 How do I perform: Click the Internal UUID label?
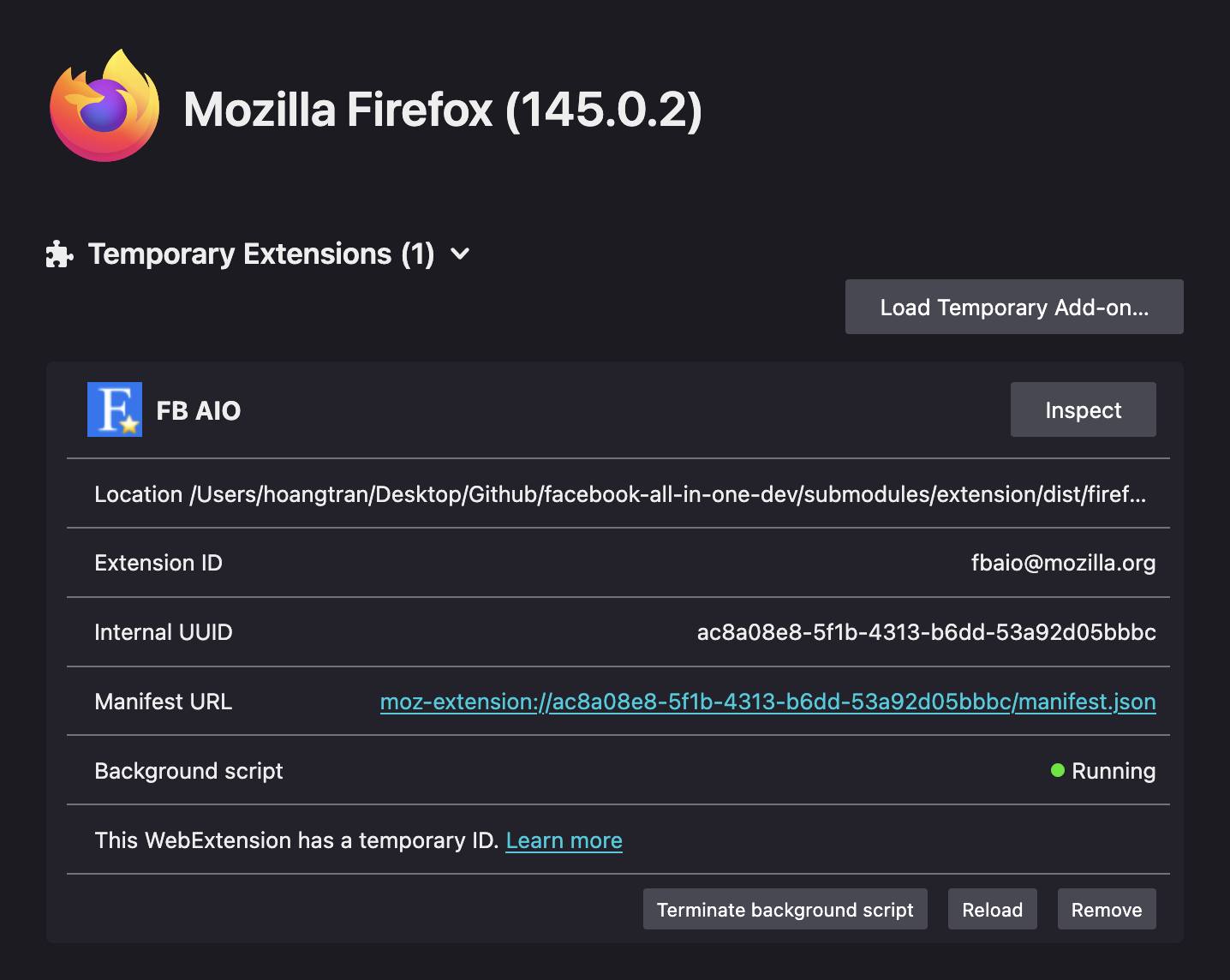[164, 632]
